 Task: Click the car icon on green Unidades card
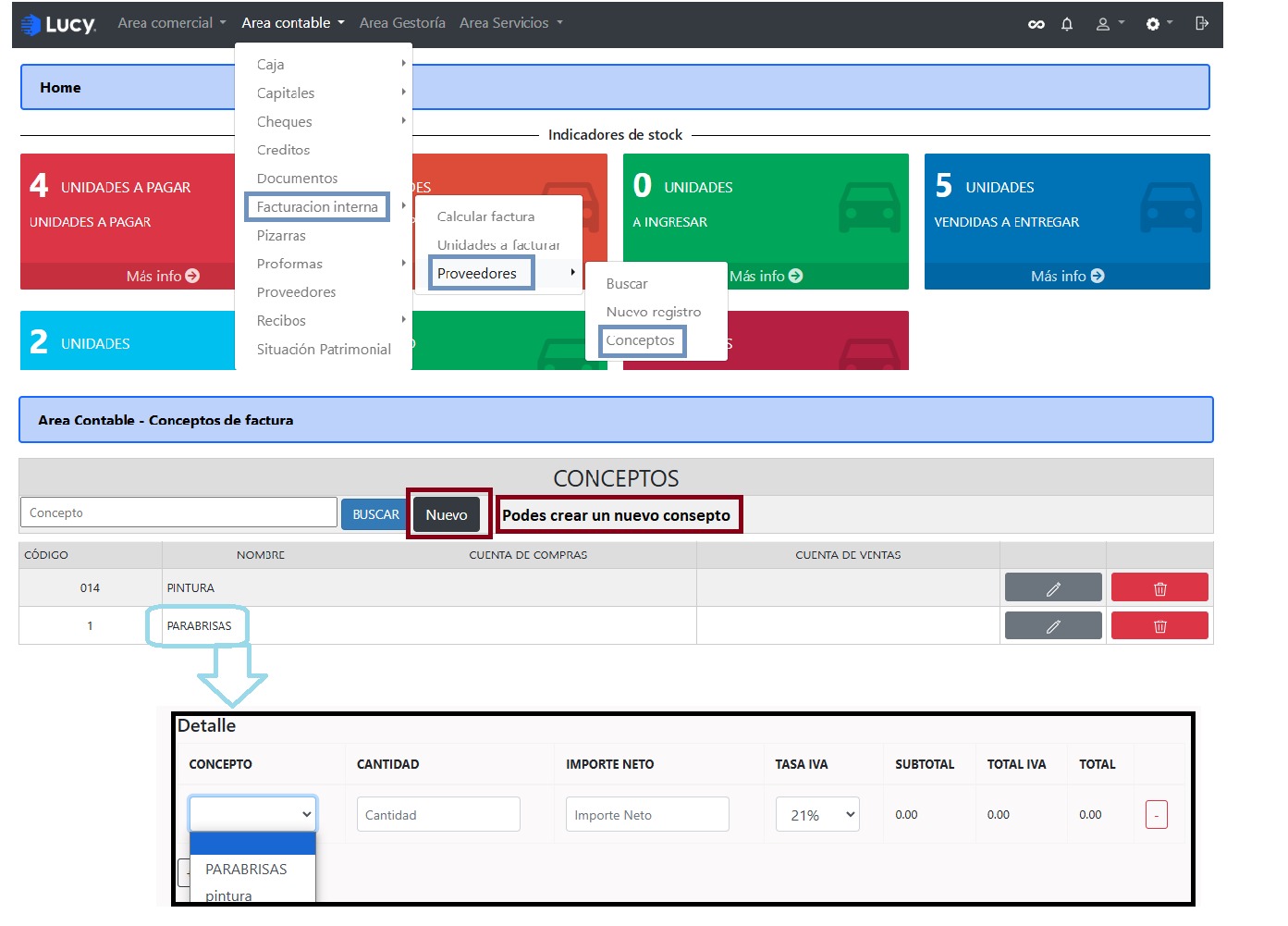(x=869, y=206)
